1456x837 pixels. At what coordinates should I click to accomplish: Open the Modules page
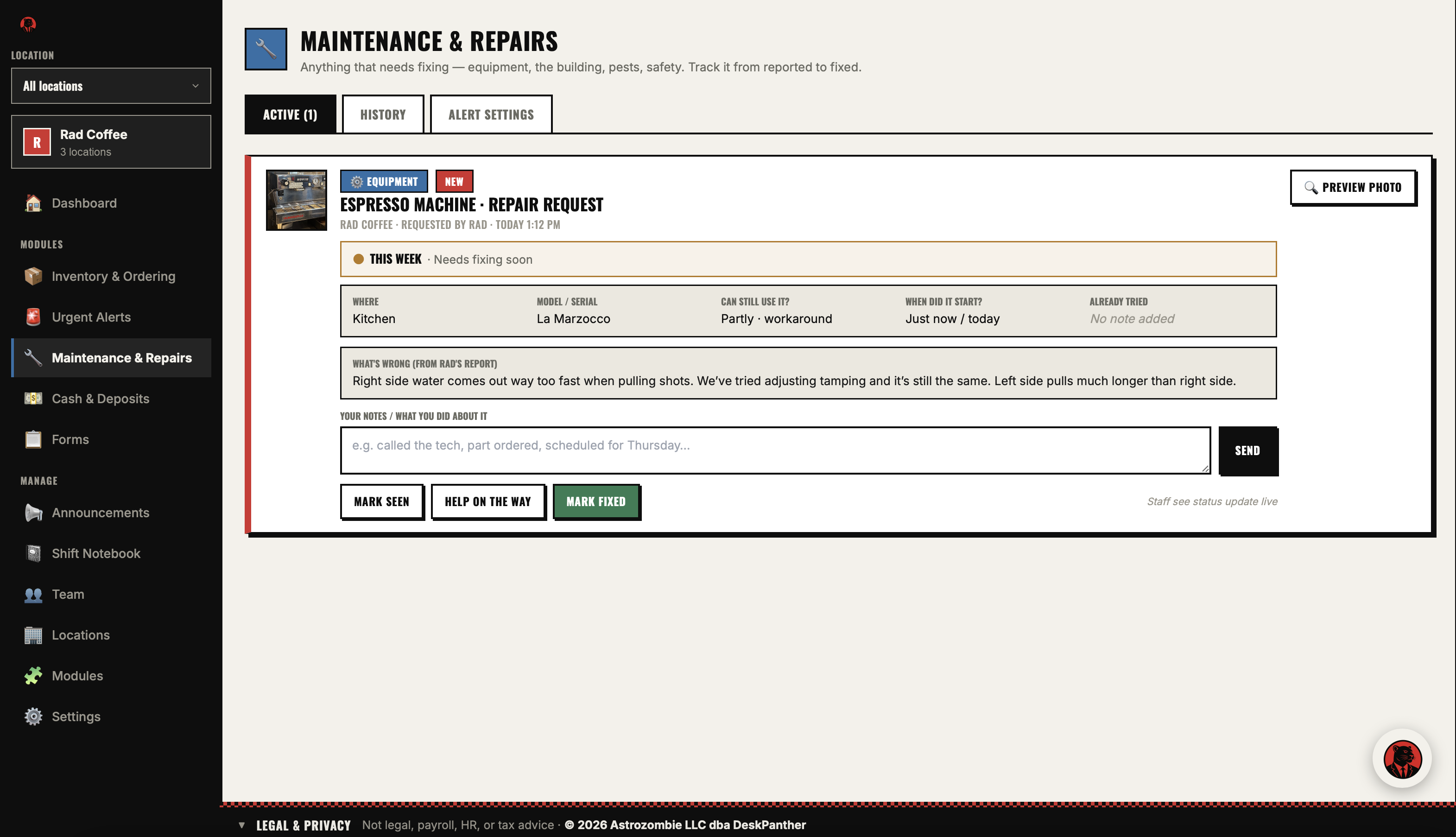(x=111, y=676)
